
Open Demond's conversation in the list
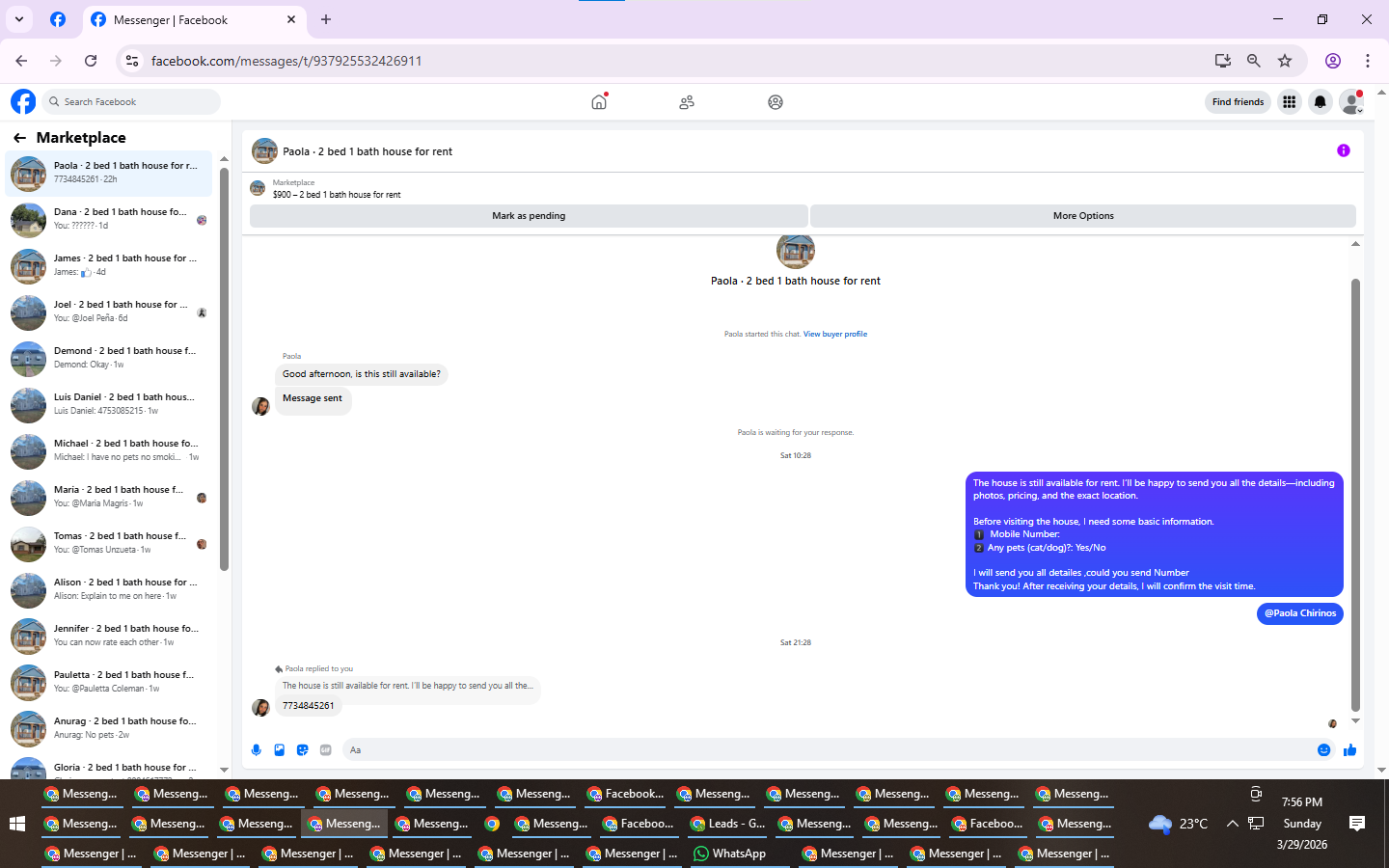coord(109,359)
